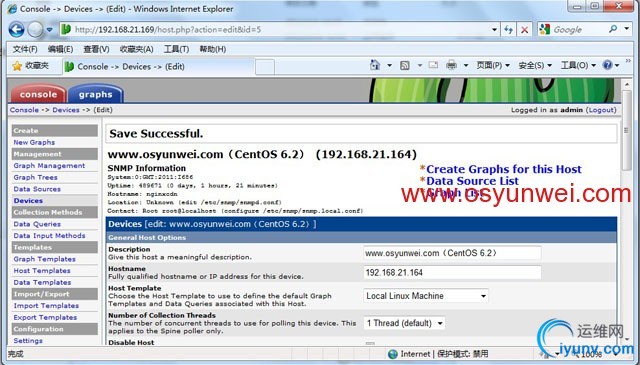This screenshot has height=365, width=640.
Task: Click Create Graphs for this Host link
Action: pos(504,169)
